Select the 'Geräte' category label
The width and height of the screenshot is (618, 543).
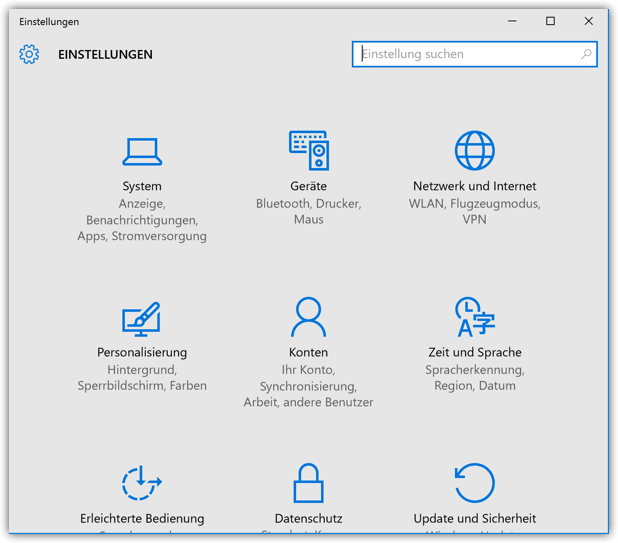(309, 186)
